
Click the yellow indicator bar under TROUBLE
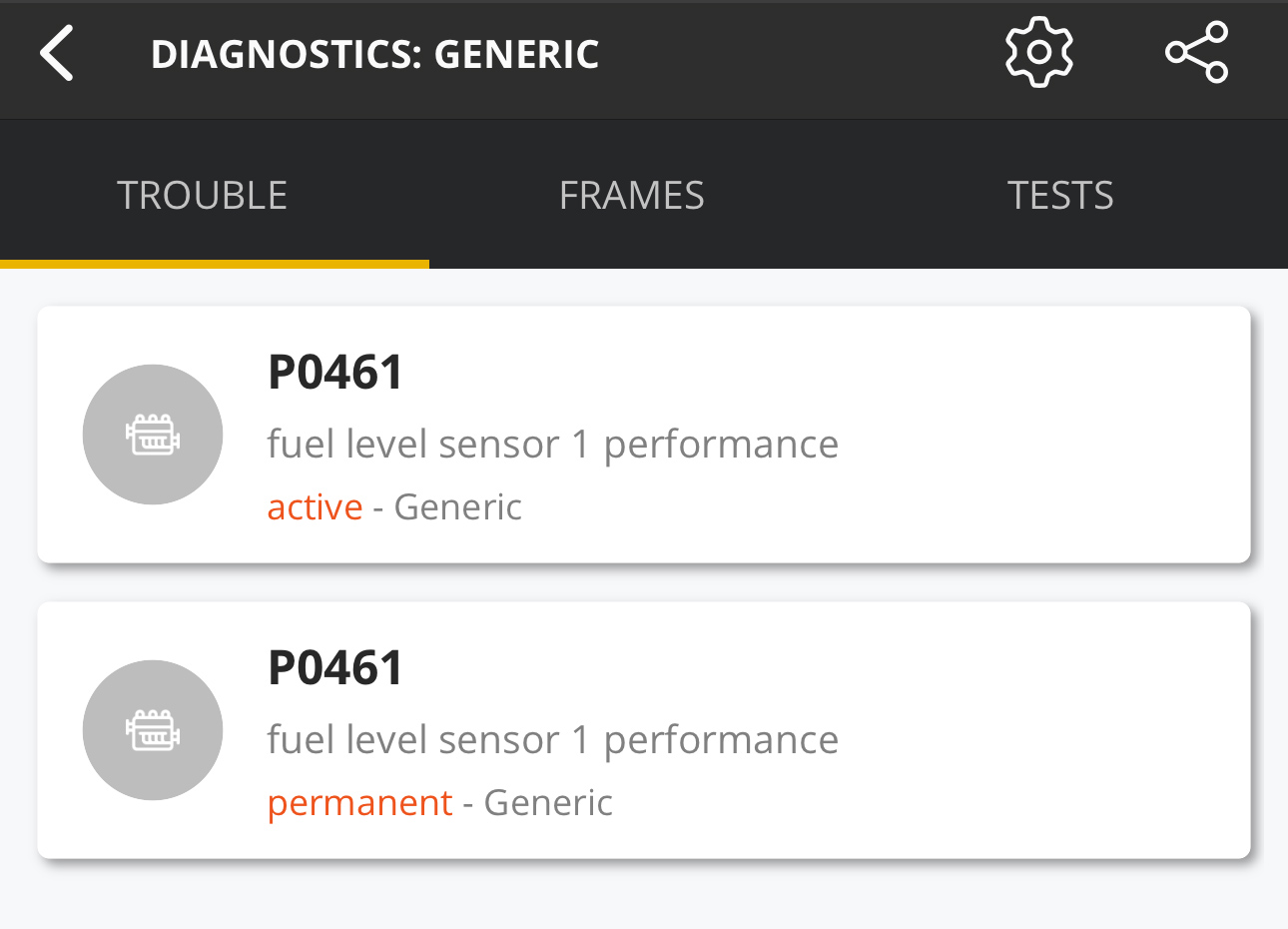coord(215,264)
